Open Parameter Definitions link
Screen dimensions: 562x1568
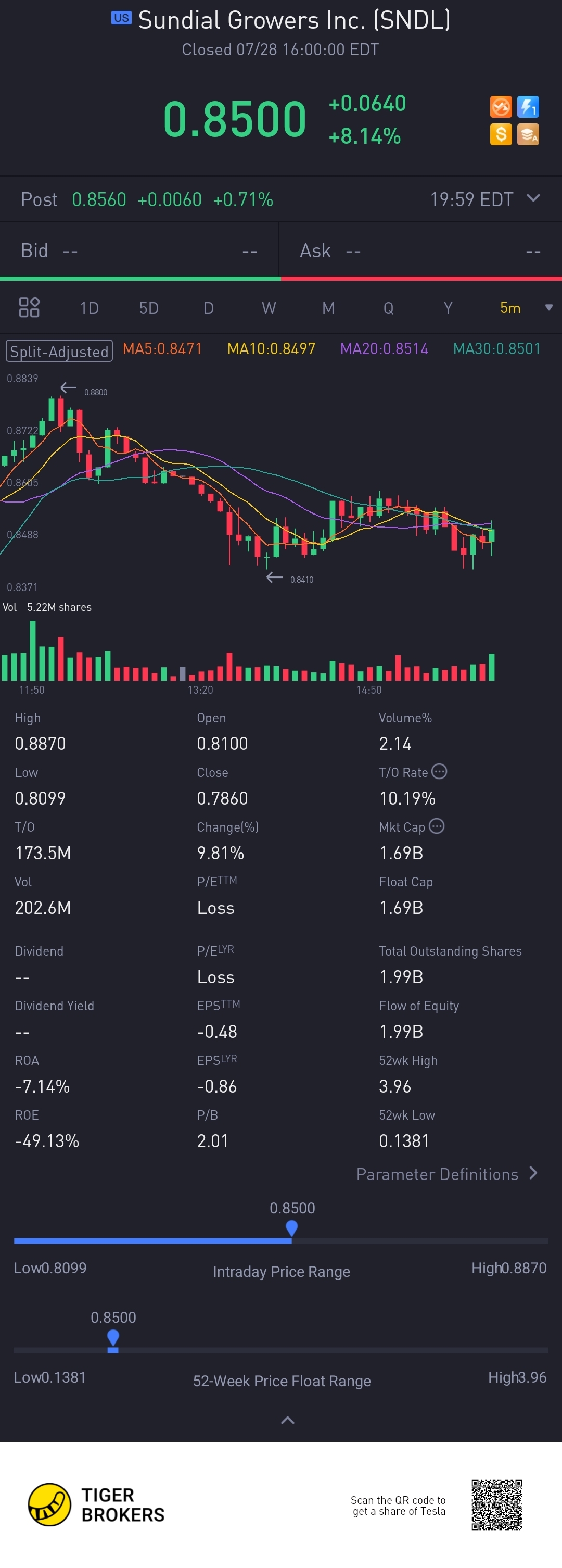(446, 1174)
